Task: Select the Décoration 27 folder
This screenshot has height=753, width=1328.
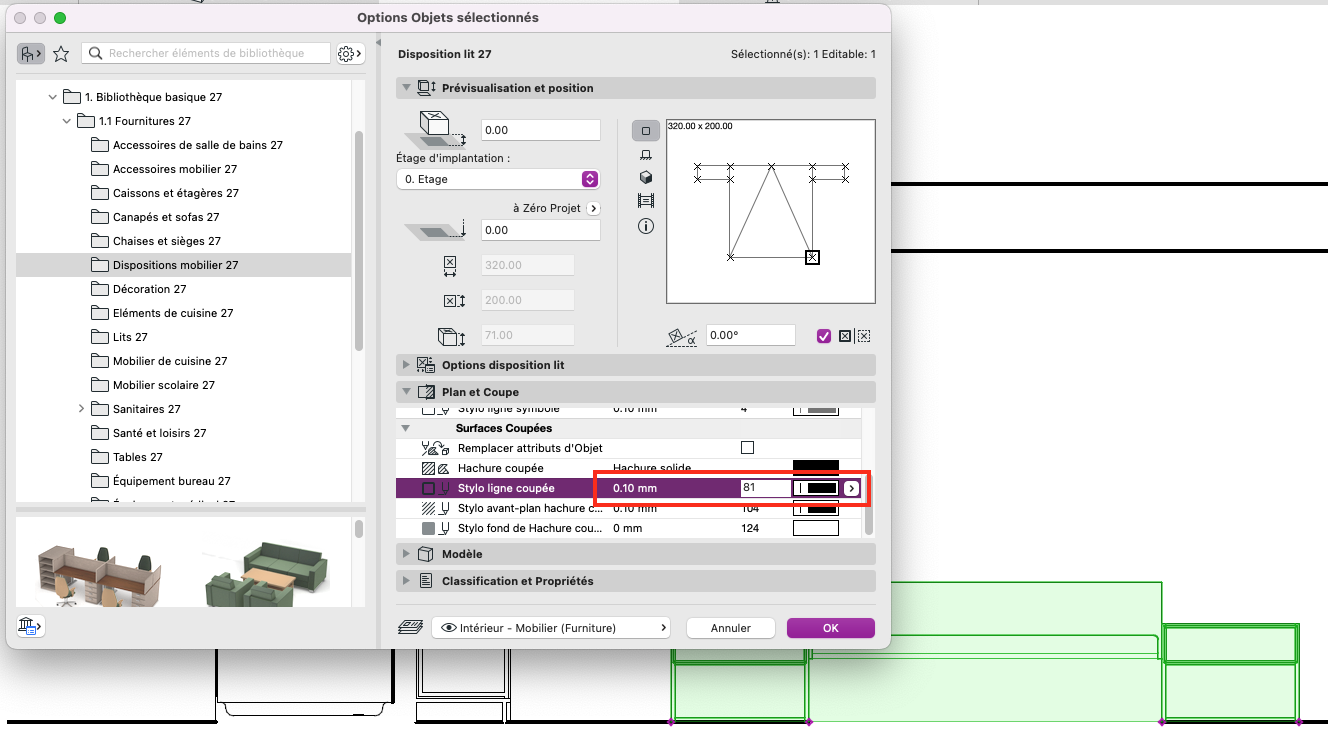Action: 184,289
